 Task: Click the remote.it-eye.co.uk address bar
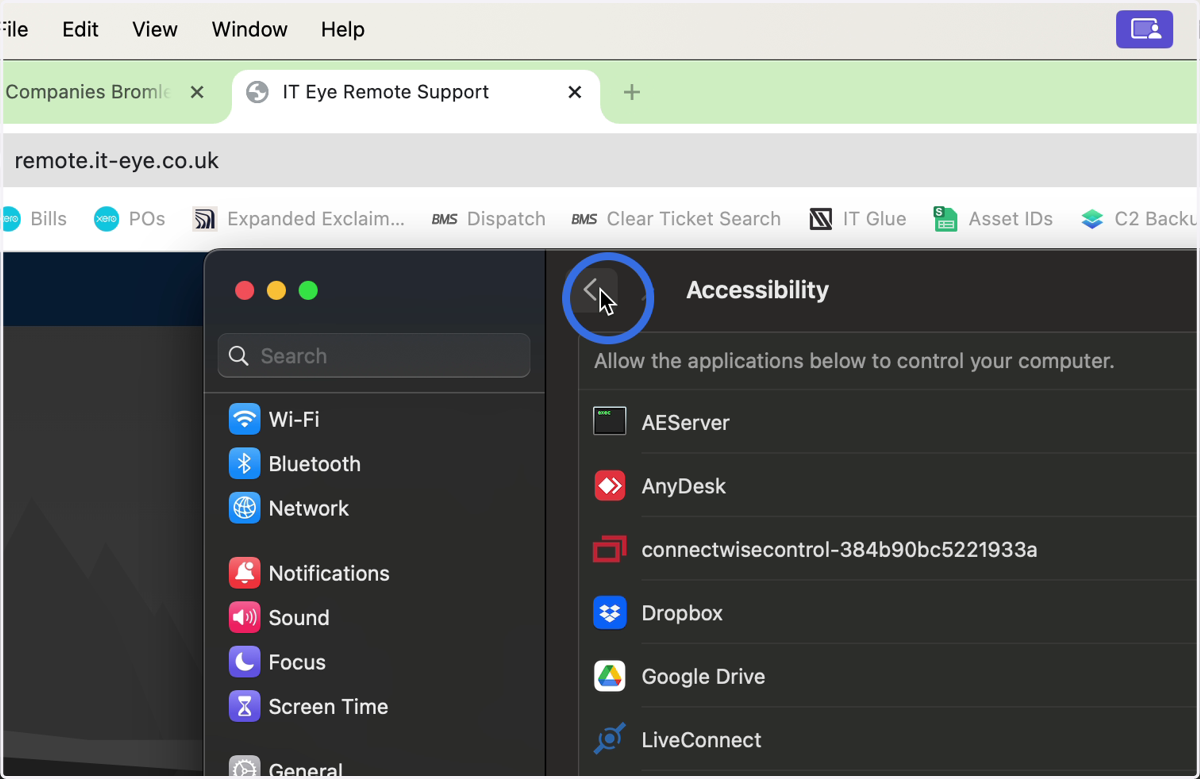click(x=600, y=161)
